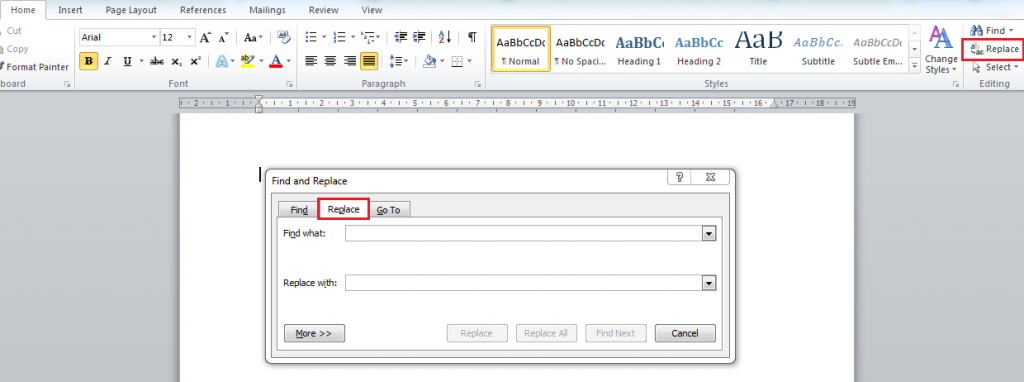
Task: Toggle Italic formatting button
Action: click(107, 61)
